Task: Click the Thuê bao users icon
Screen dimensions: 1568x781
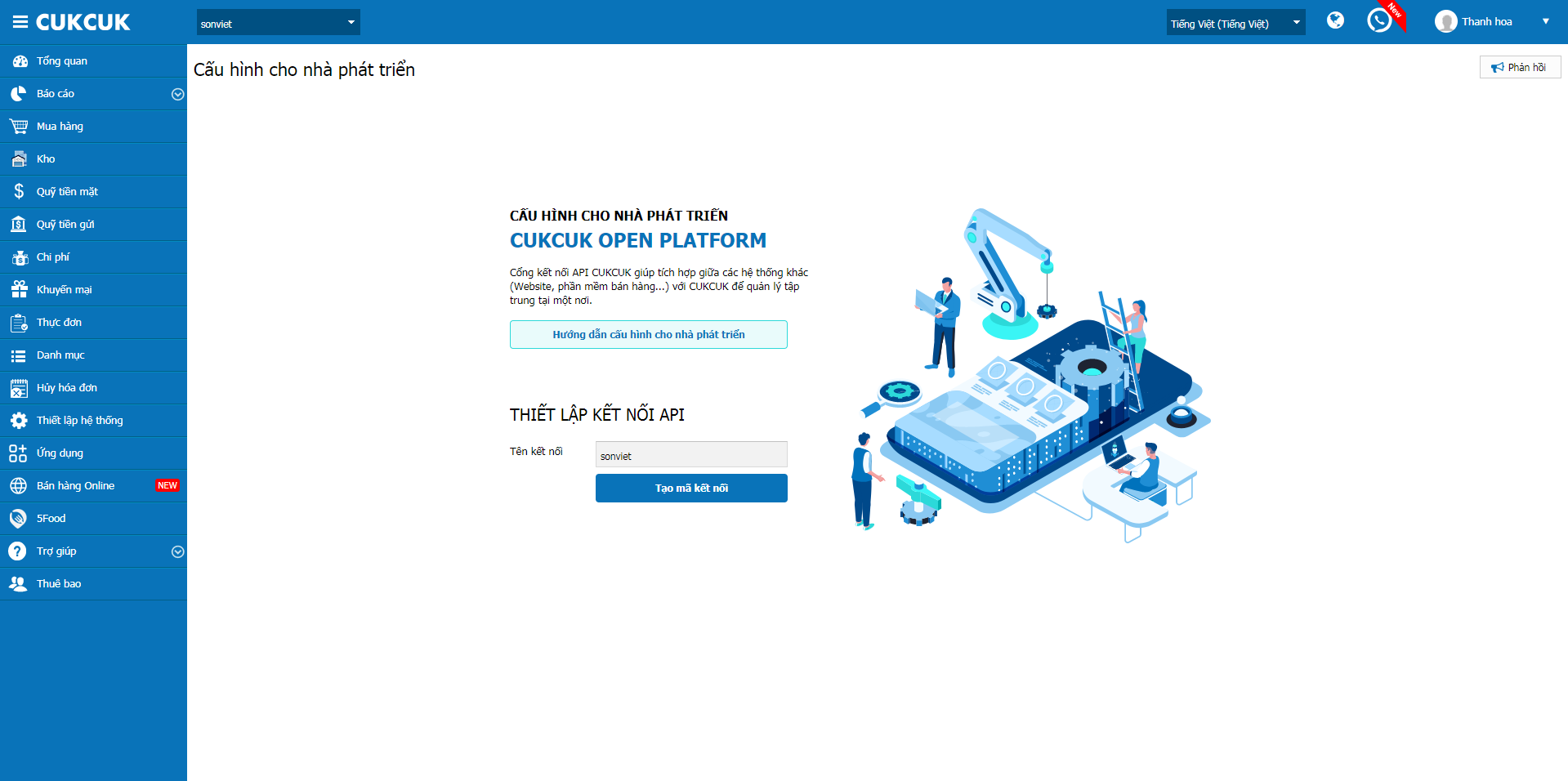Action: point(18,584)
